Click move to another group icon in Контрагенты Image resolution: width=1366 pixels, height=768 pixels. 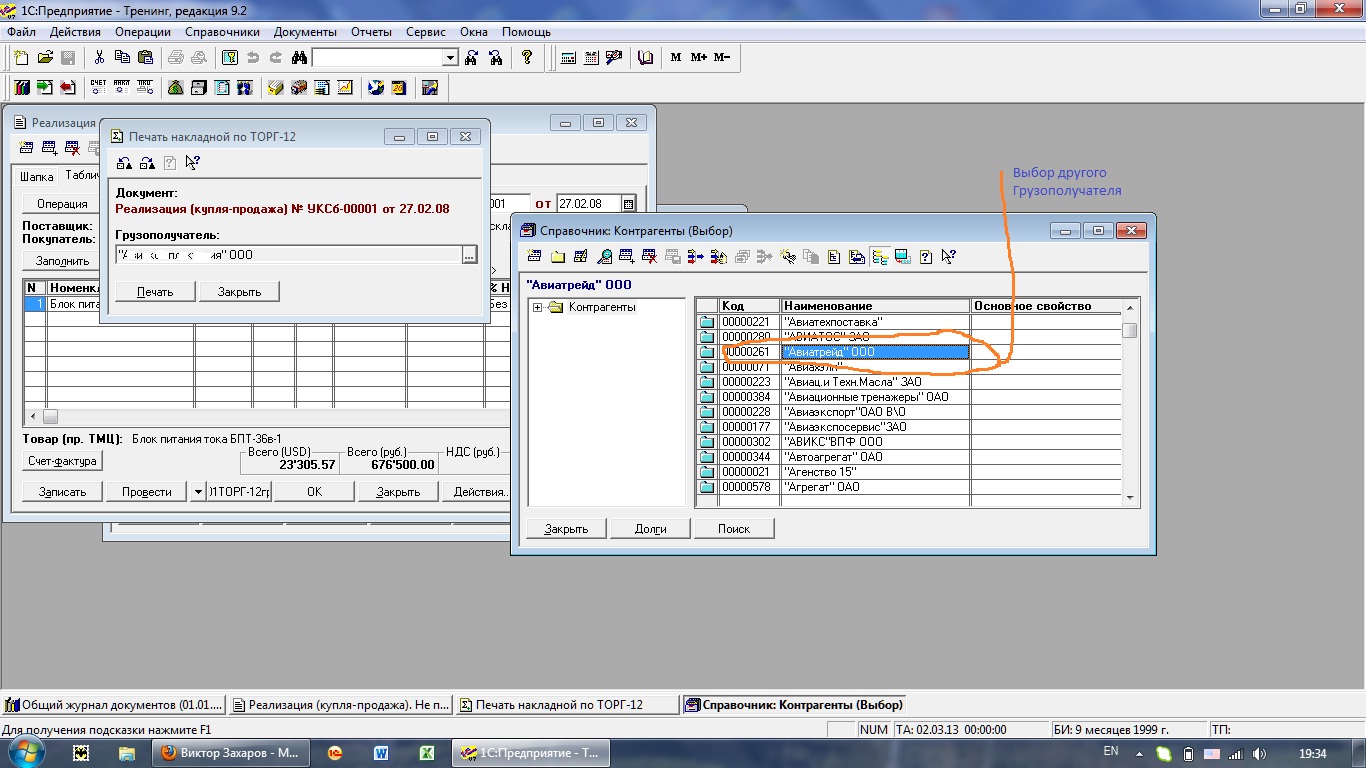click(x=856, y=256)
